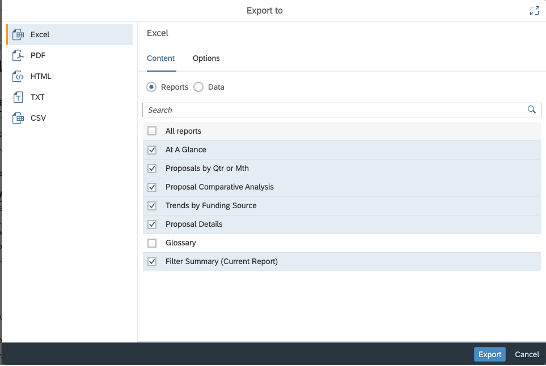Check the All reports checkbox
546x366 pixels.
[152, 131]
